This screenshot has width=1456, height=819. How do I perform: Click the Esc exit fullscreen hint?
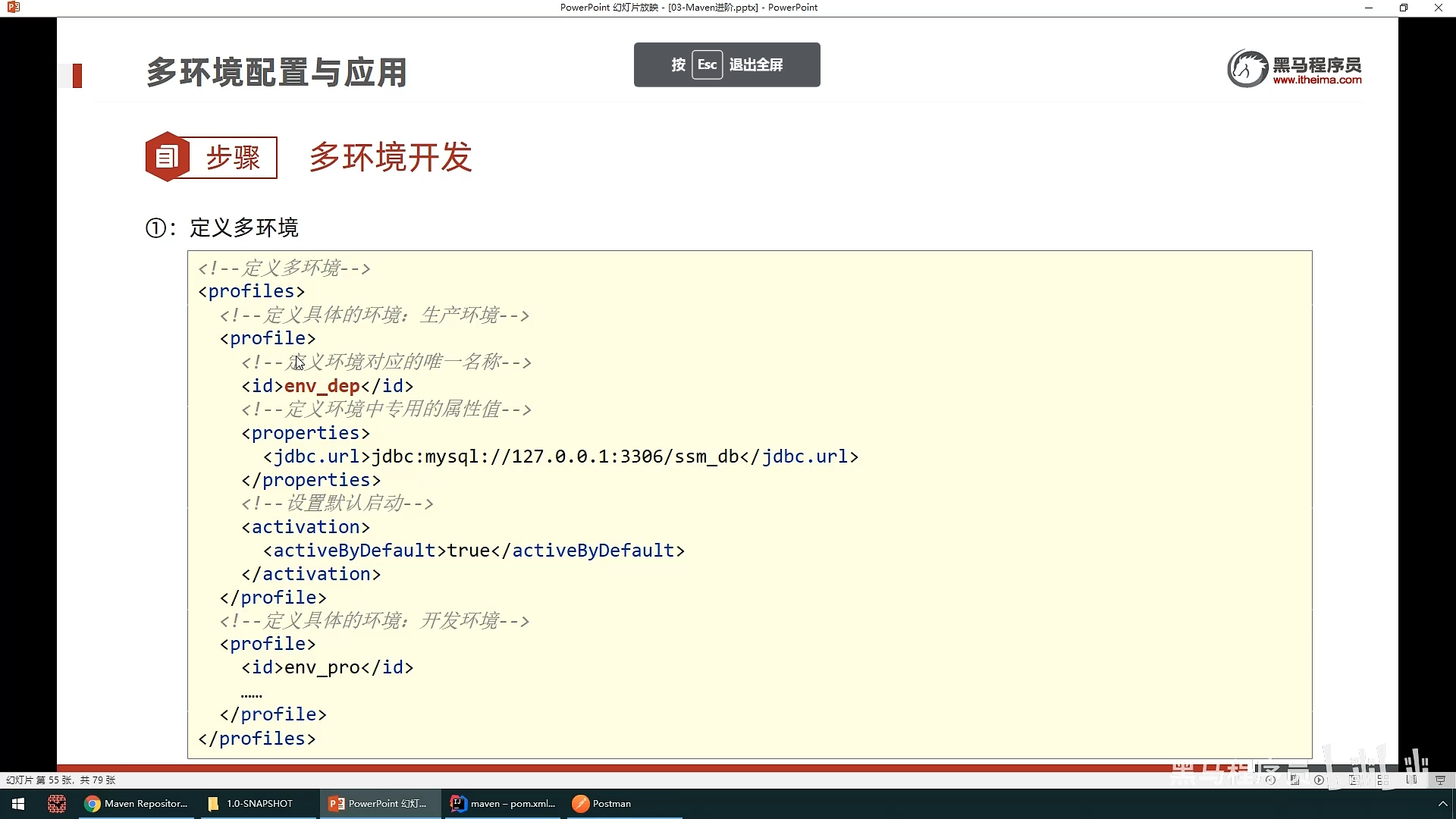[726, 64]
